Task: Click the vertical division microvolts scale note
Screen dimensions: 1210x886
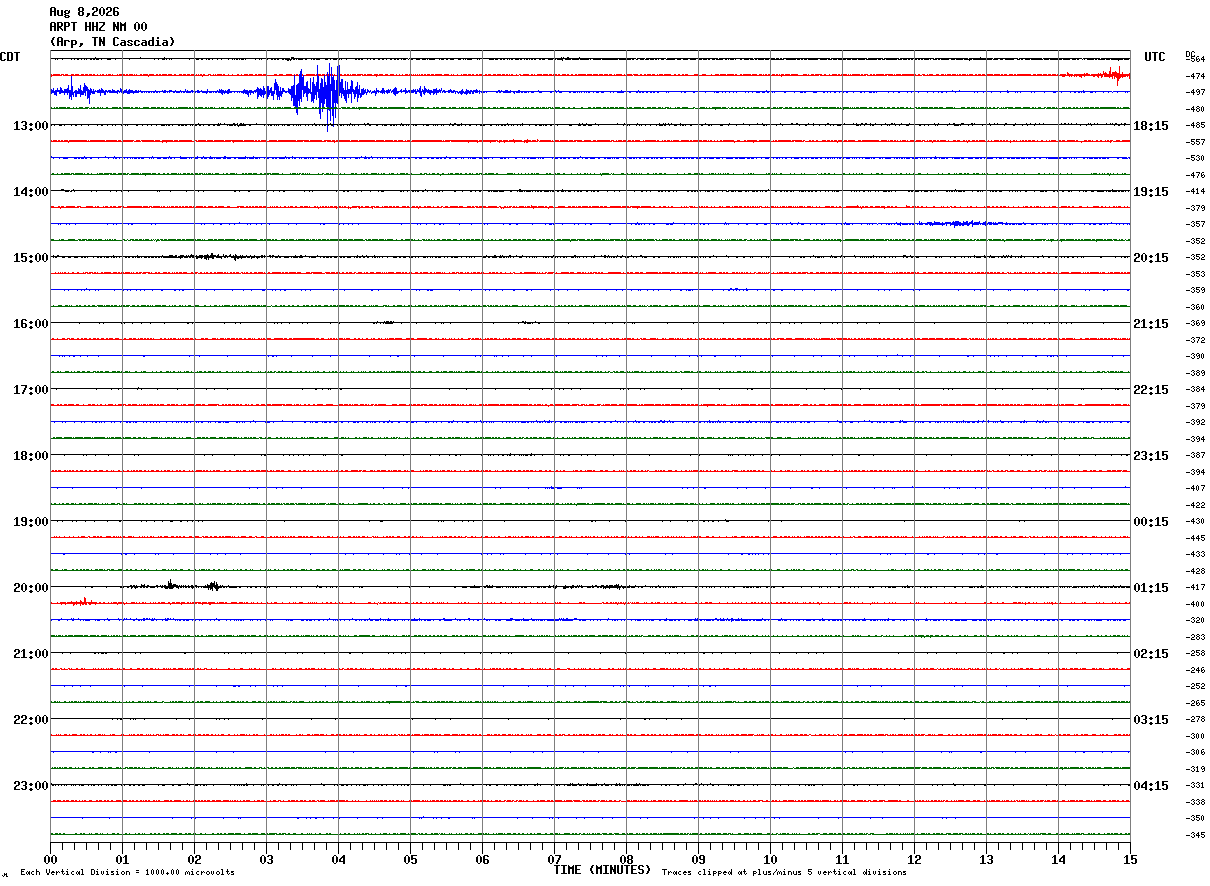Action: pyautogui.click(x=127, y=873)
